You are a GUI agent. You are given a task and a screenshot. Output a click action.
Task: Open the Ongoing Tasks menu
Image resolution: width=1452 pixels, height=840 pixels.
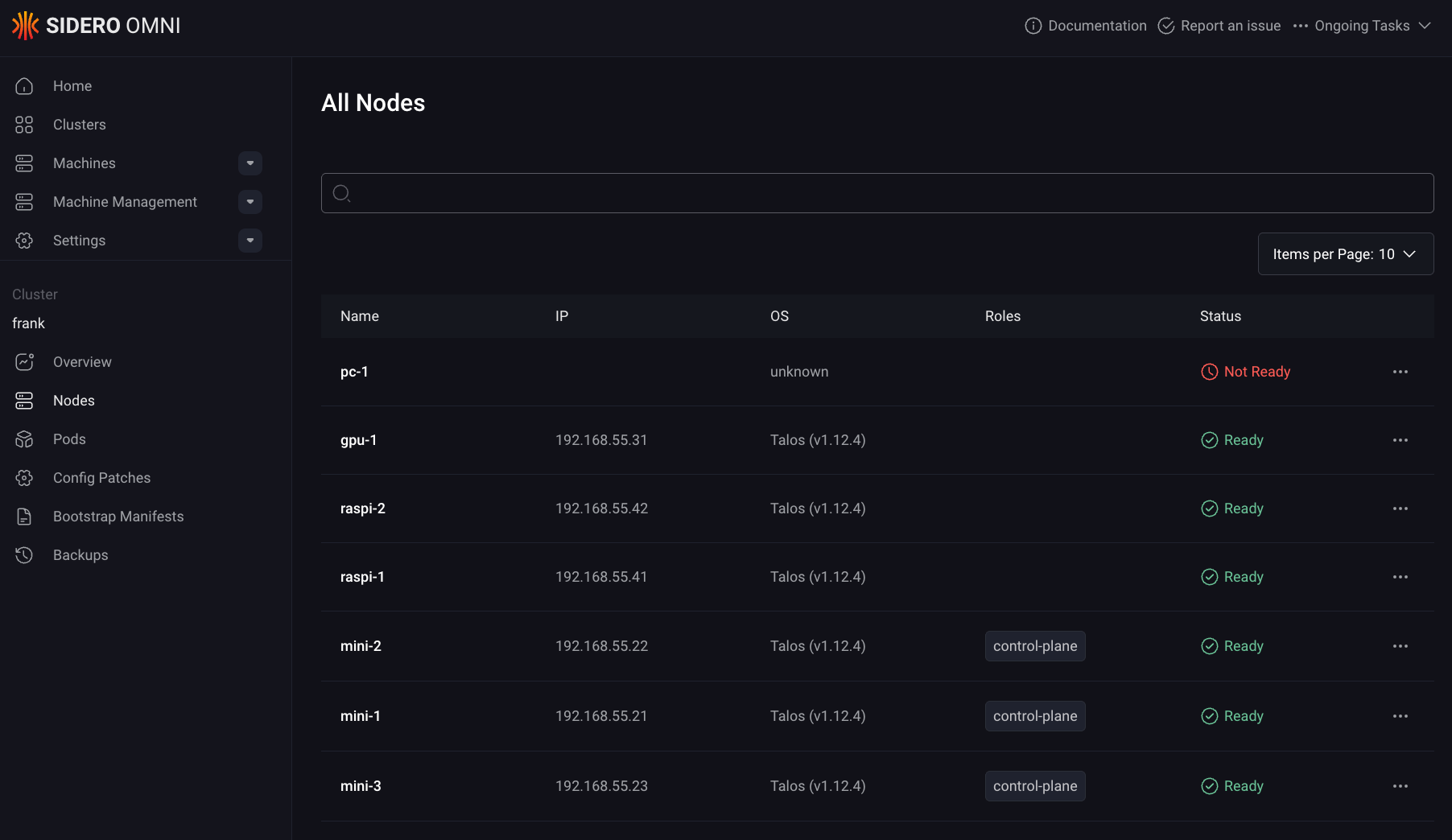click(x=1362, y=25)
